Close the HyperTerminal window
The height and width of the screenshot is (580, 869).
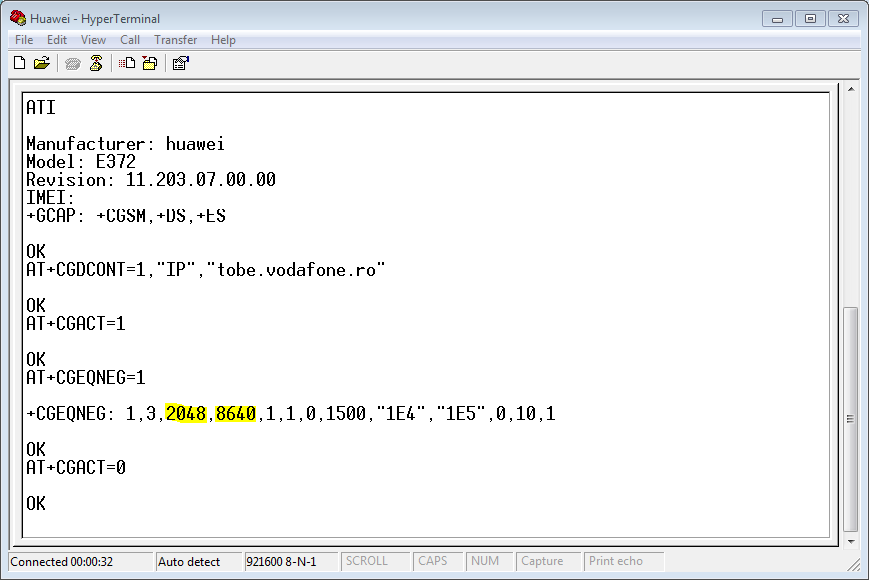click(x=843, y=19)
